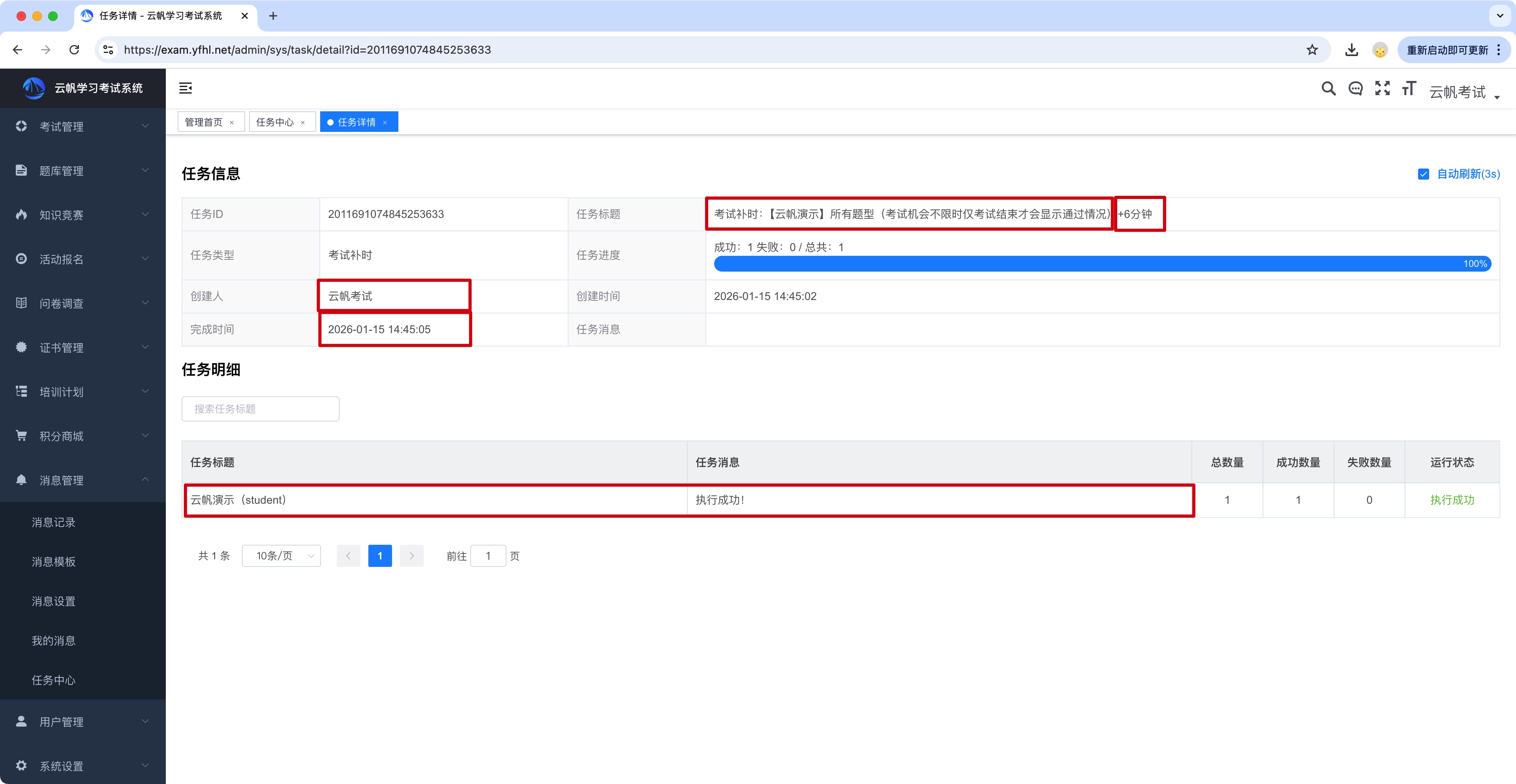Click page 1 pagination button
1516x784 pixels.
[x=379, y=555]
